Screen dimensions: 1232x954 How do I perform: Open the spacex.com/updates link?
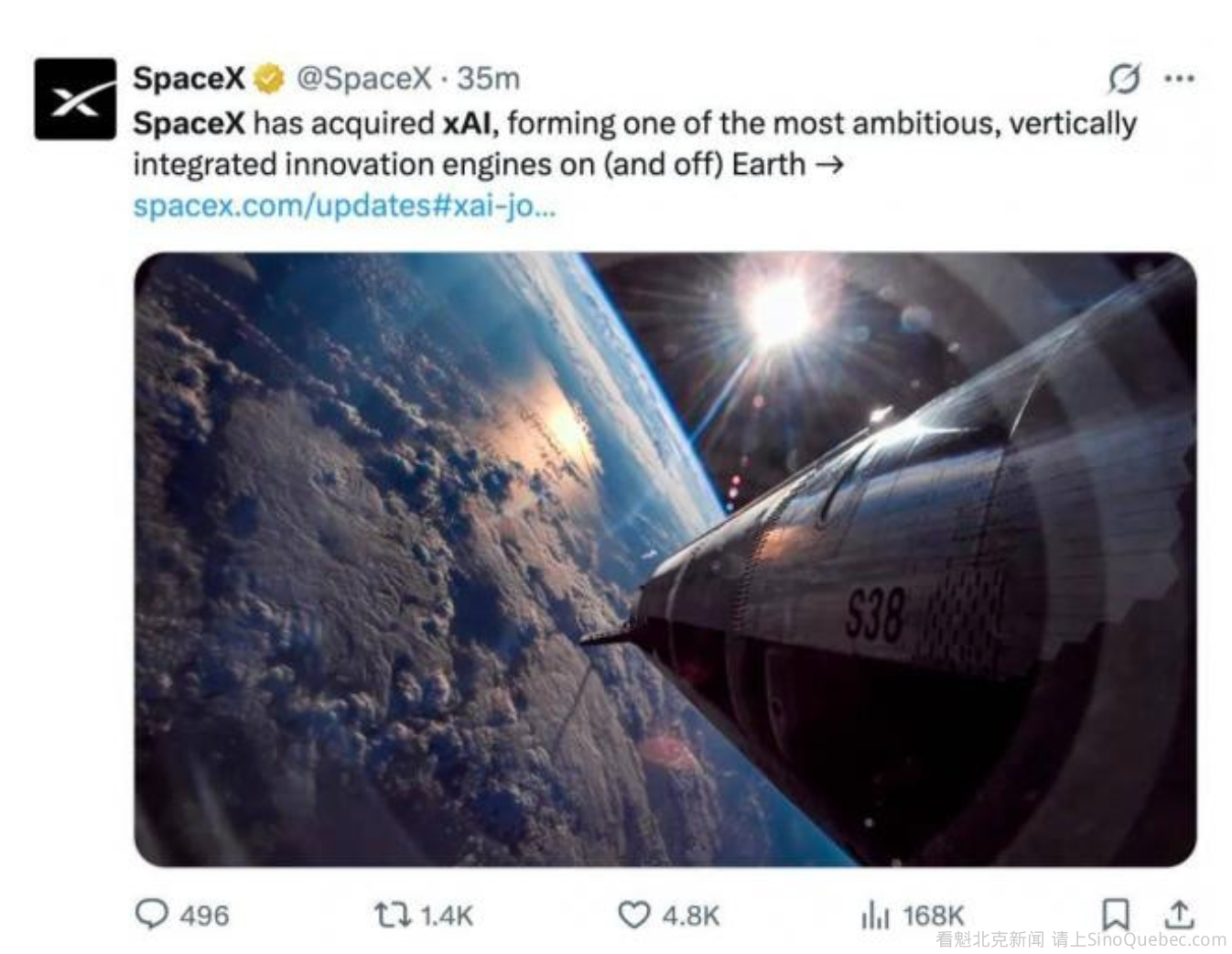(344, 205)
